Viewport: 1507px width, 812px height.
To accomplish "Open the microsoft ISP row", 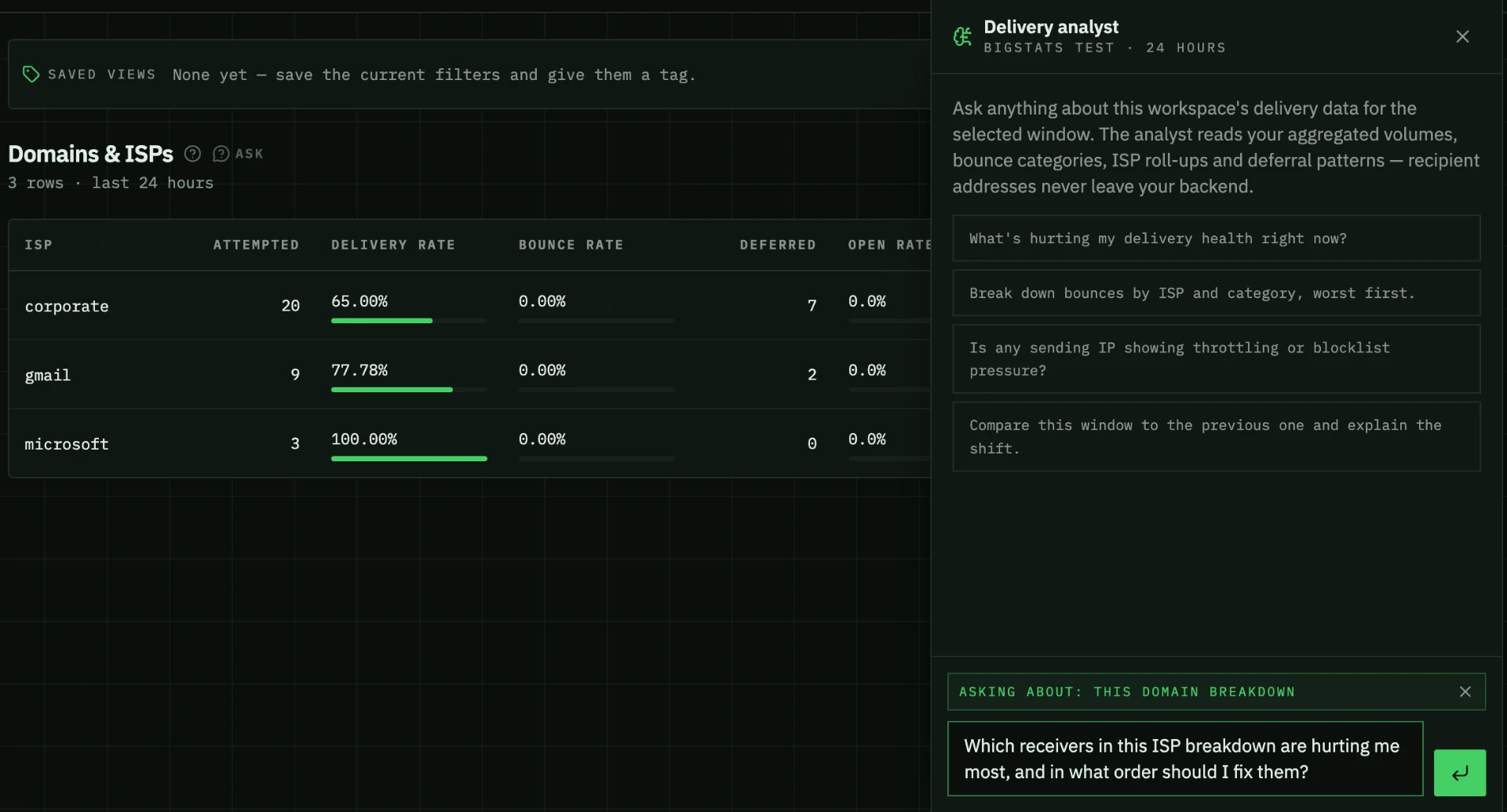I will coord(469,443).
